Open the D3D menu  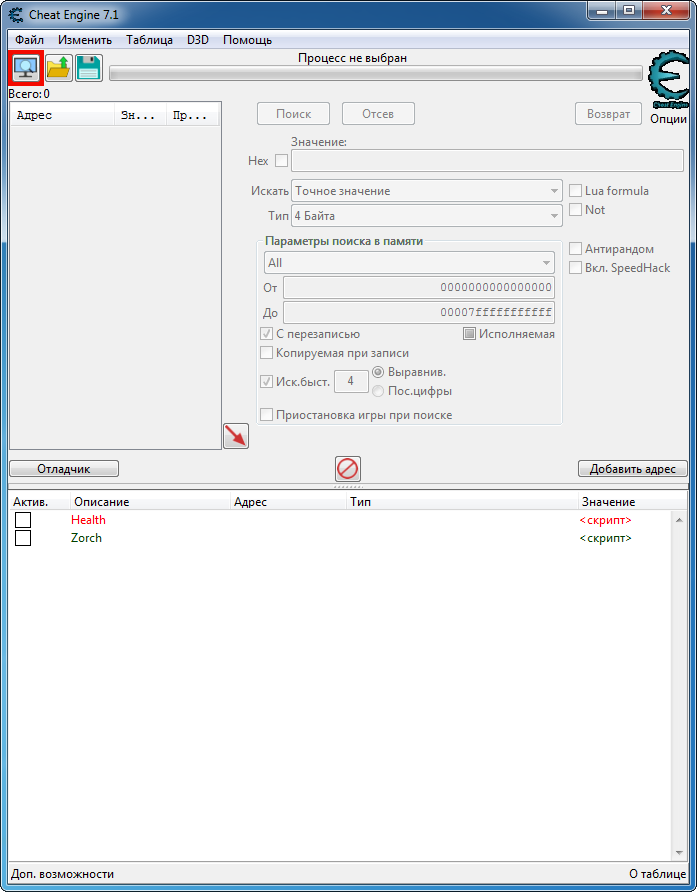198,40
